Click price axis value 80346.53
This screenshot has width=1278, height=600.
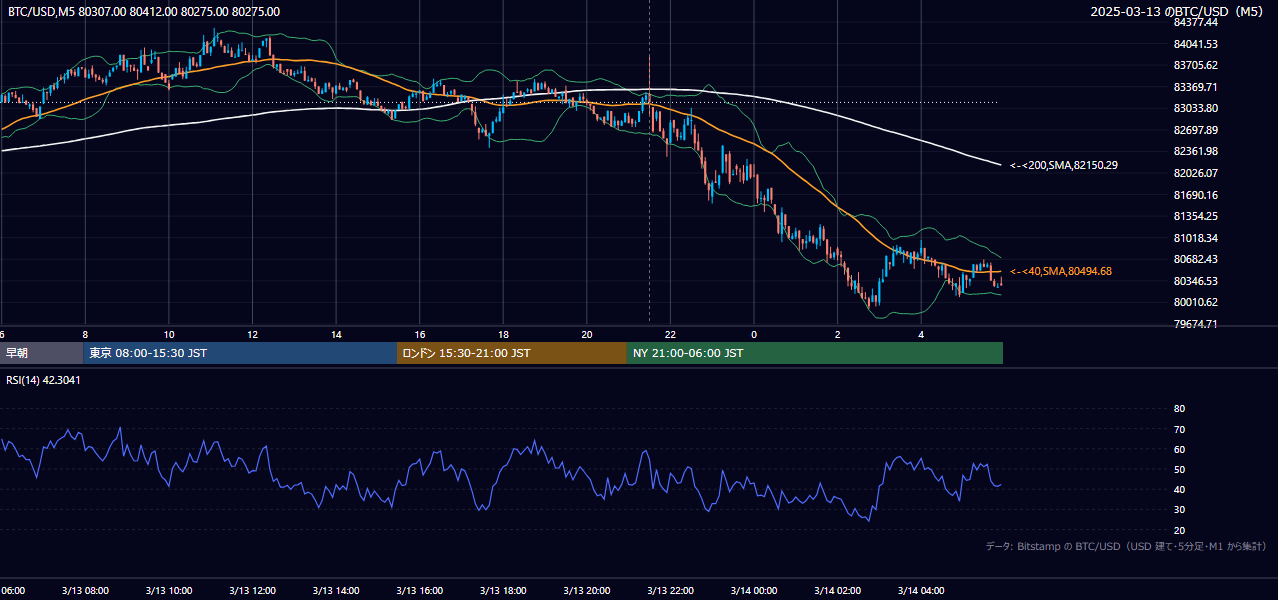point(1195,281)
